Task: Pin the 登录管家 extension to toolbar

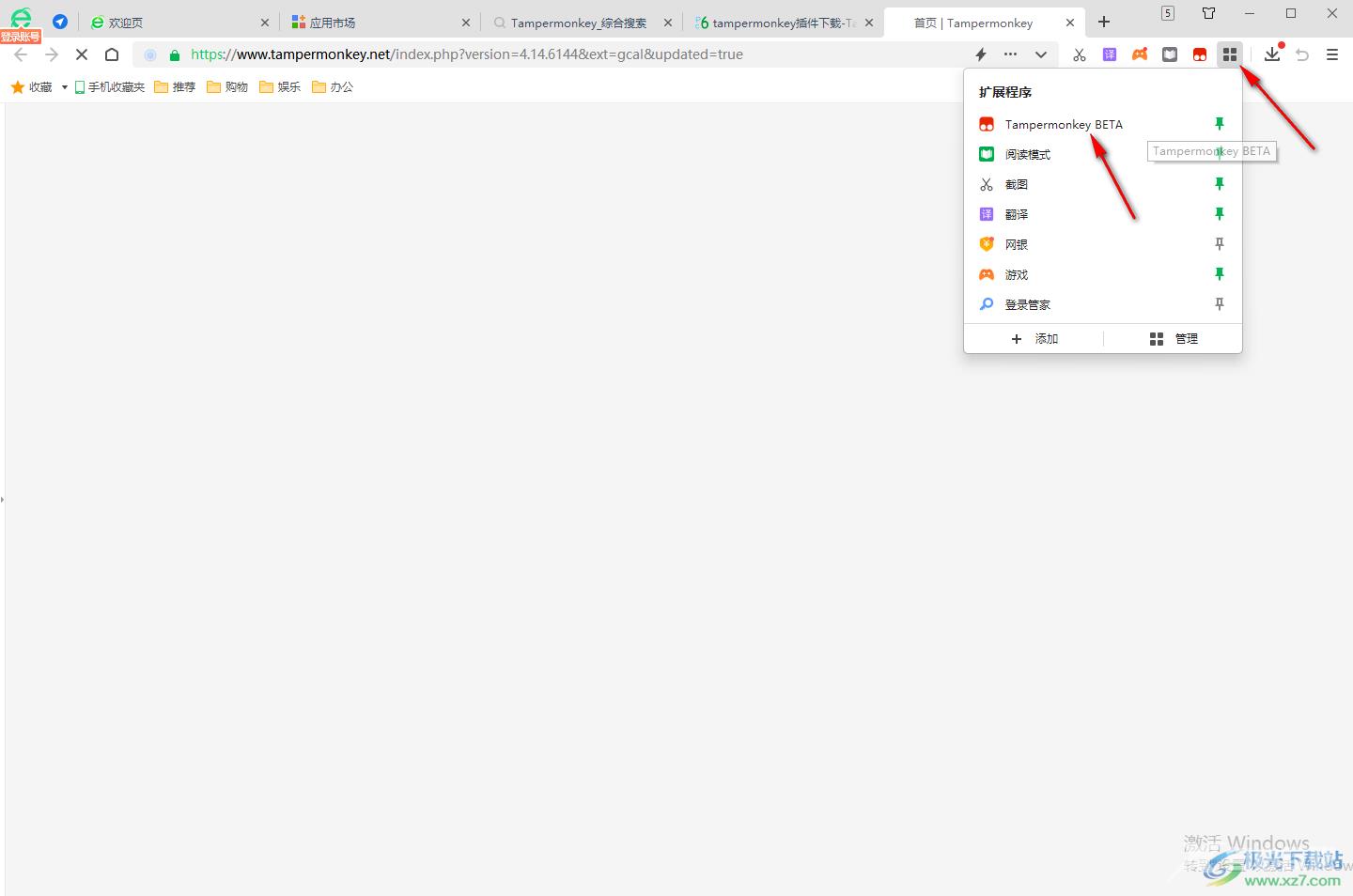Action: [1220, 304]
